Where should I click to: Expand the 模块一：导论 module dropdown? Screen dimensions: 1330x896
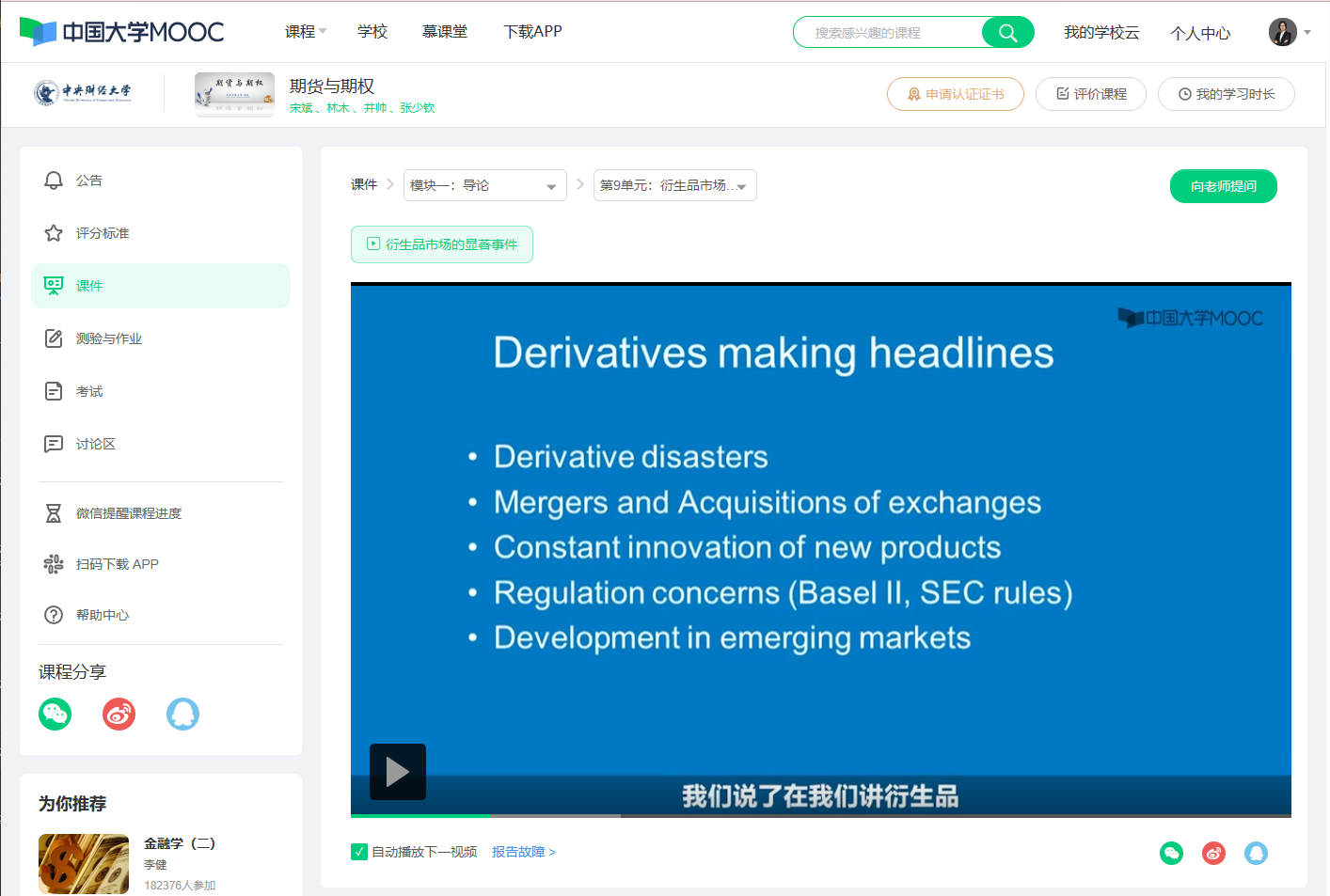pyautogui.click(x=484, y=186)
